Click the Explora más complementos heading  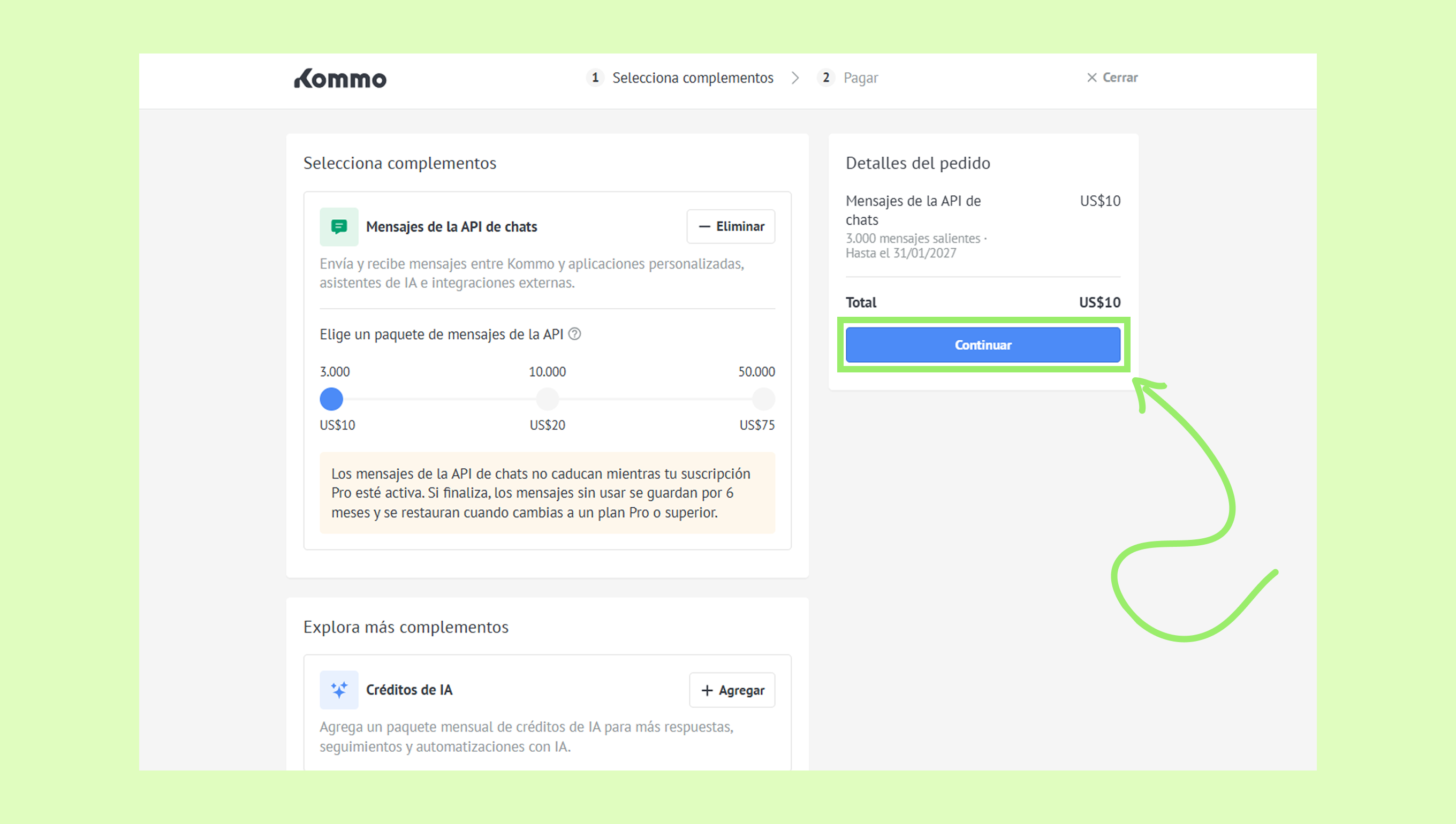406,627
